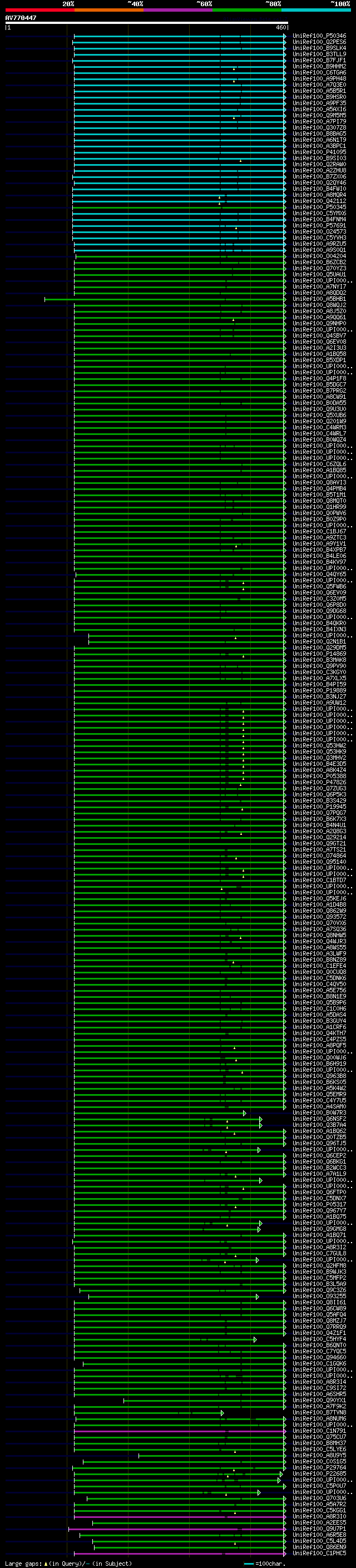Viewport: 356px width, 1568px height.
Task: Select the UniRef100_Q6P5K3 label
Action: pos(319,794)
